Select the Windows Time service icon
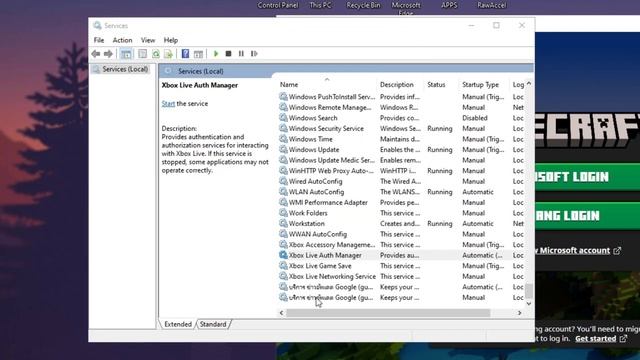Screen dimensions: 640x360 coord(283,139)
